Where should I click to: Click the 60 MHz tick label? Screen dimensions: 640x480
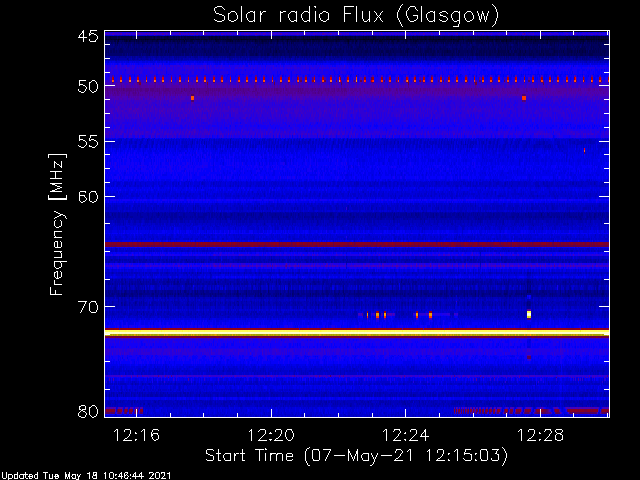click(x=88, y=197)
